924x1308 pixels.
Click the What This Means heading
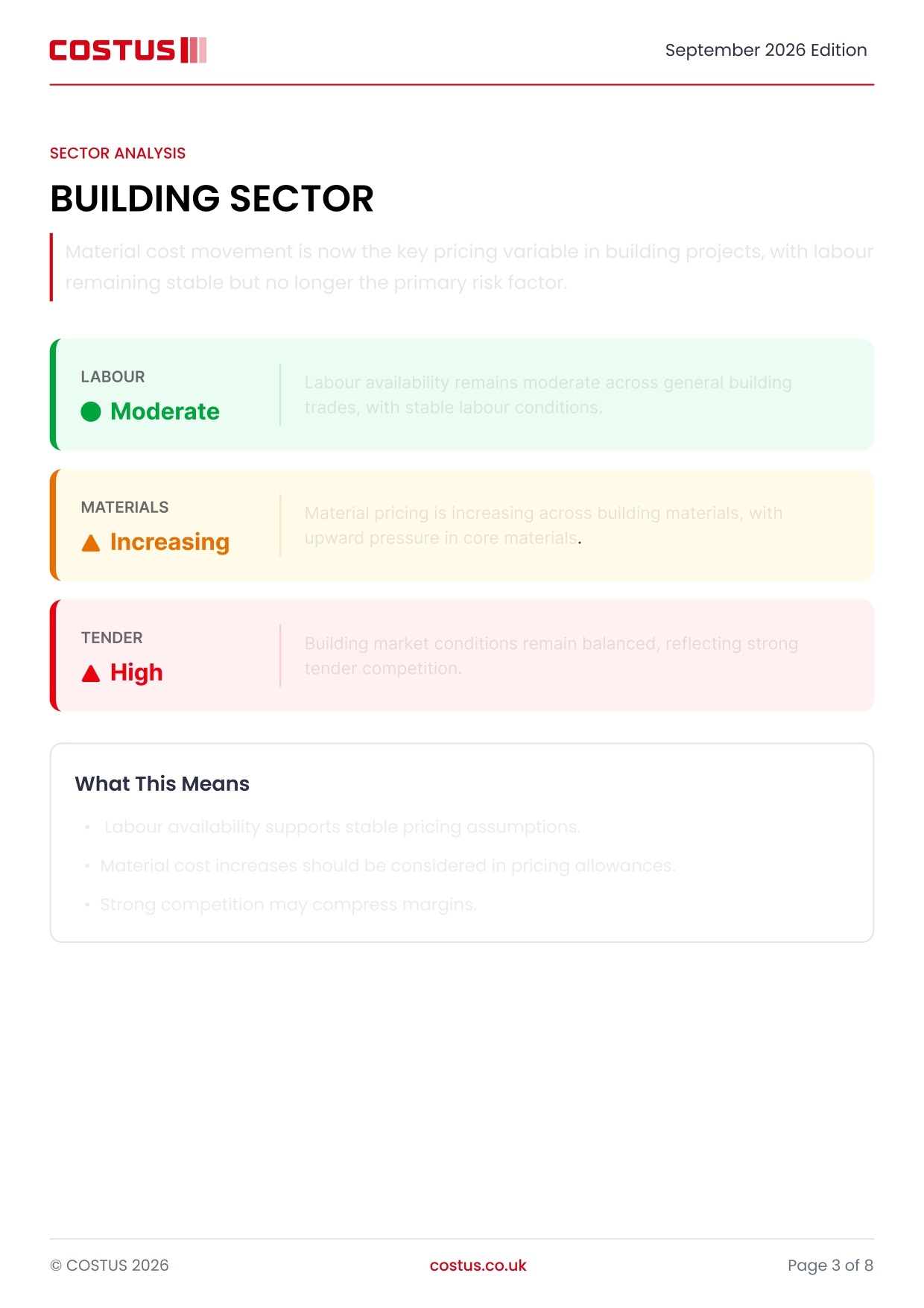(x=162, y=783)
